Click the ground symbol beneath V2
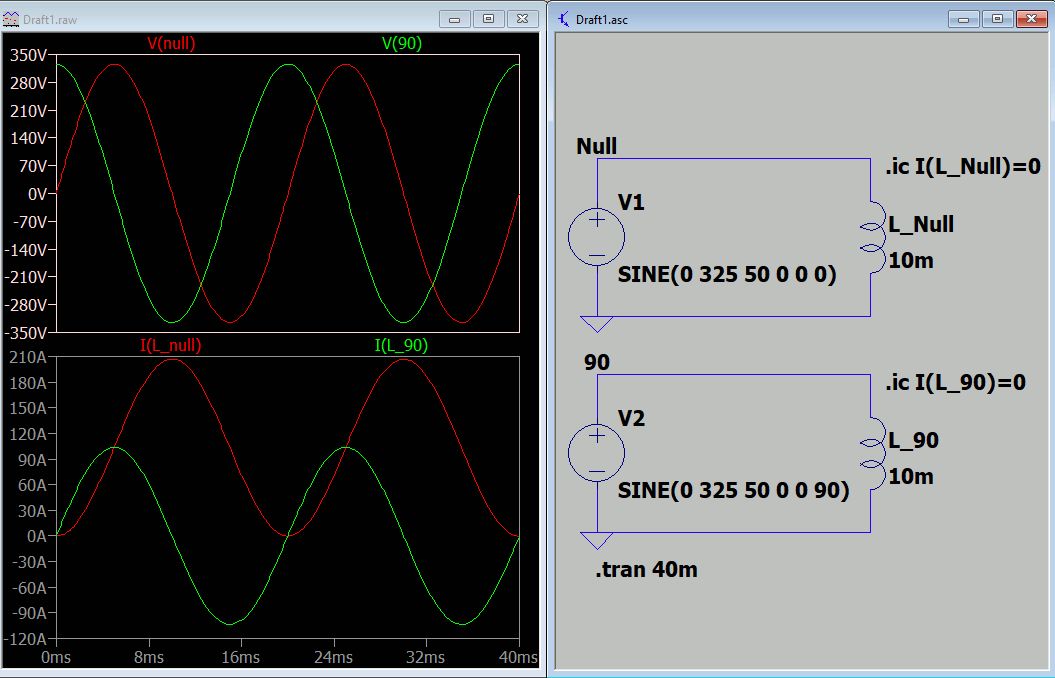 596,540
